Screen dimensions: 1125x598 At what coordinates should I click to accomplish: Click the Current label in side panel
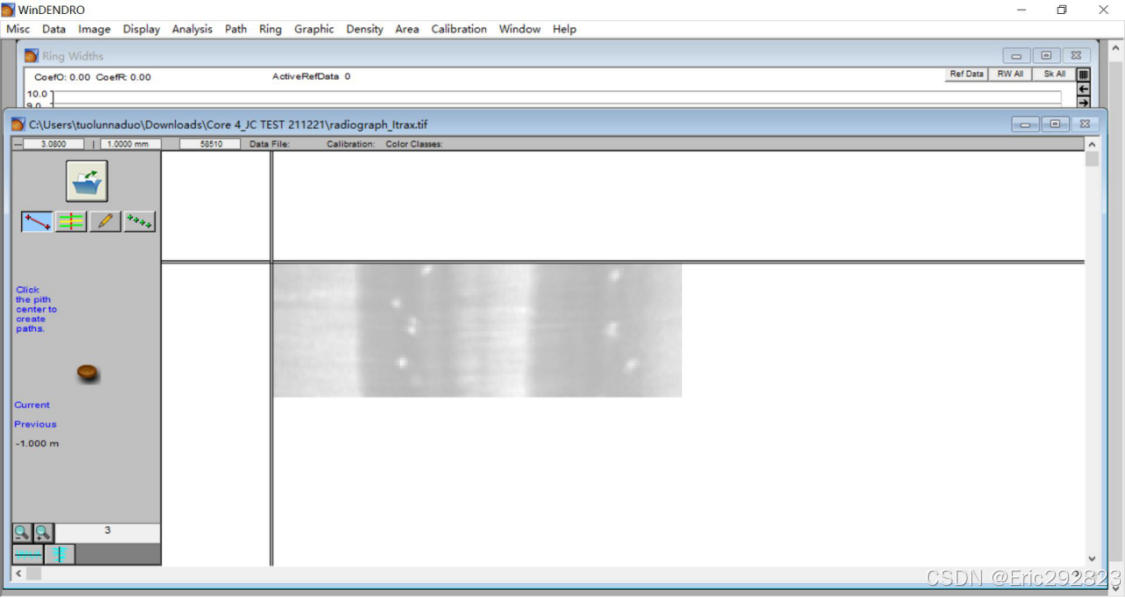click(x=32, y=405)
